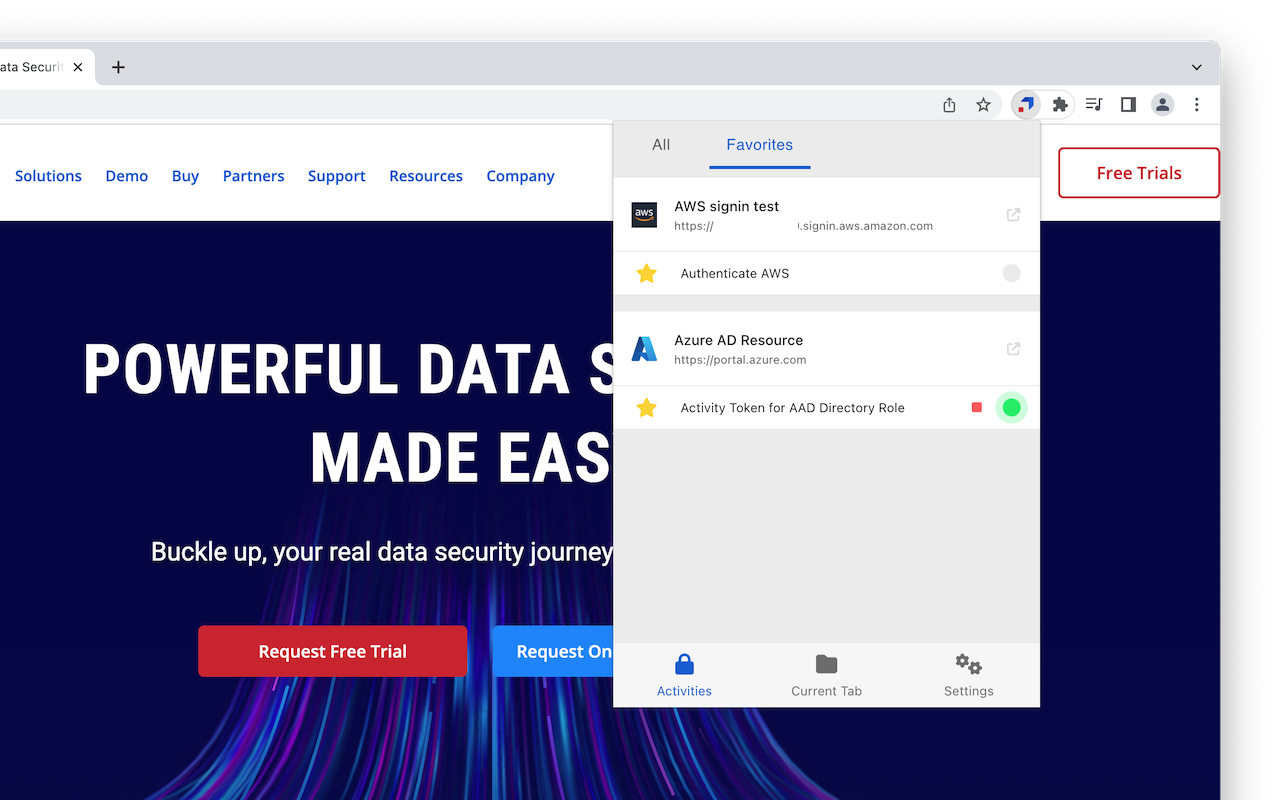Close the current browser tab
The width and height of the screenshot is (1280, 800).
pos(78,67)
